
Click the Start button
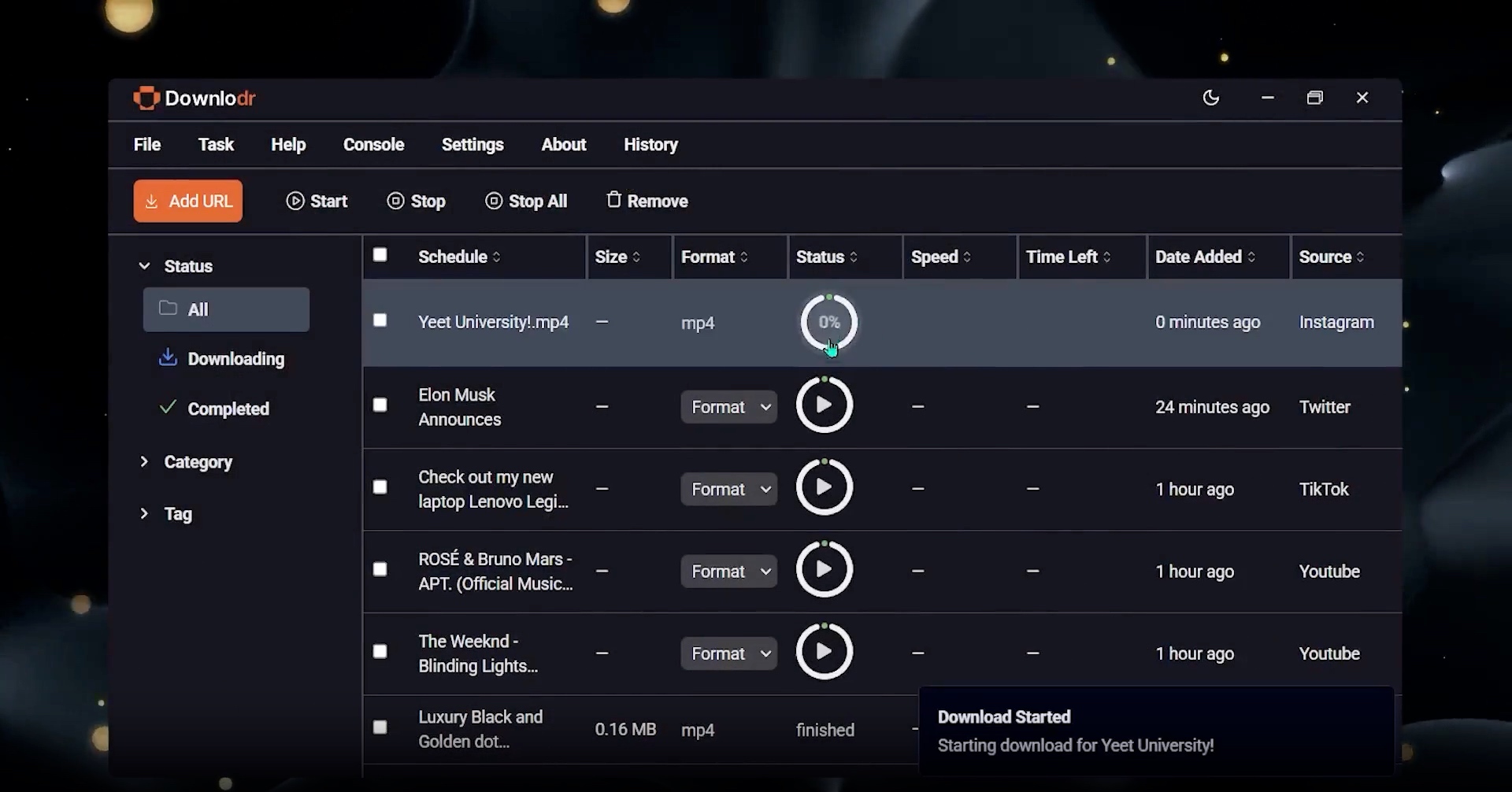317,201
